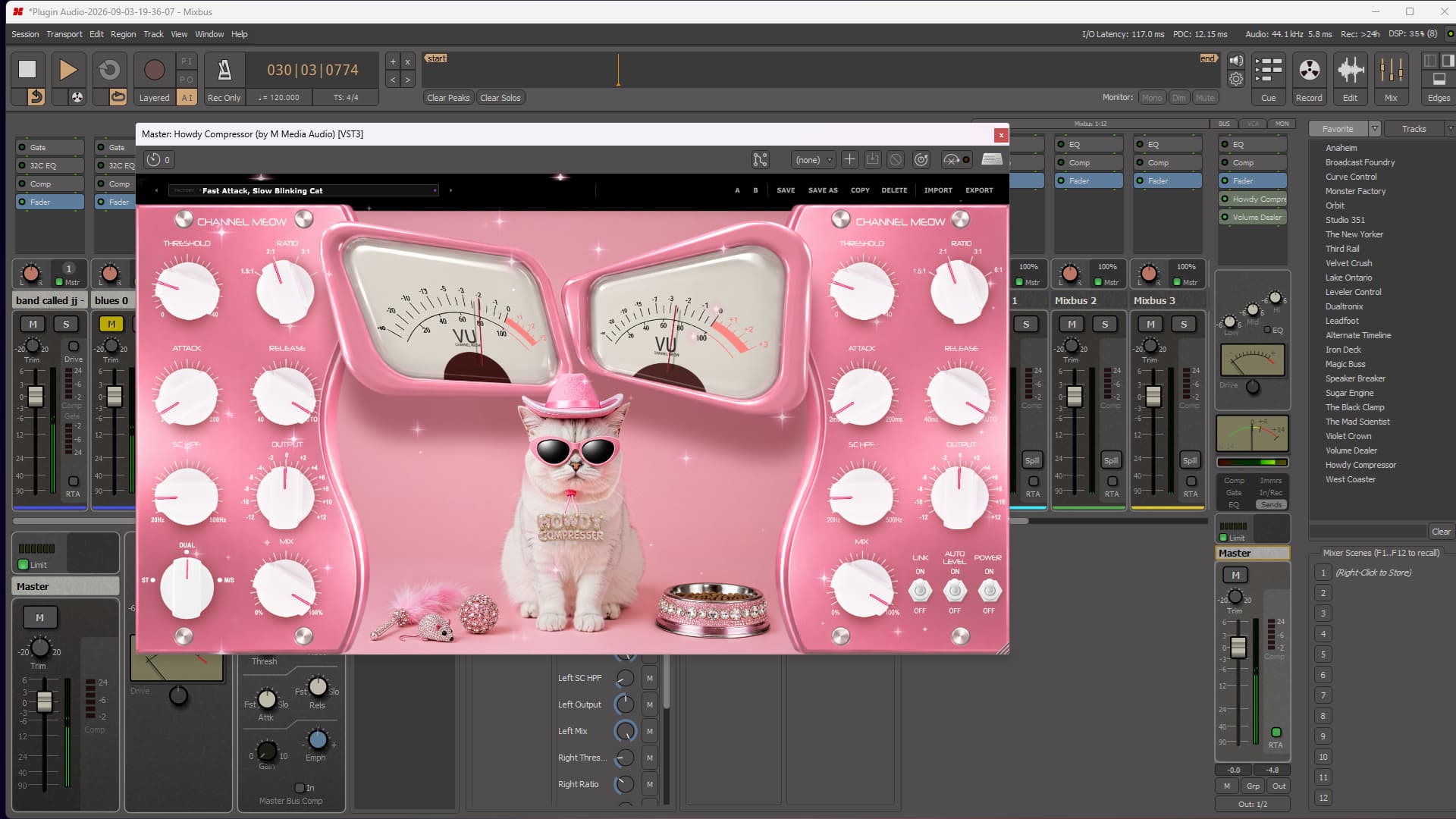Viewport: 1456px width, 819px height.
Task: Open the Transport menu
Action: 64,34
